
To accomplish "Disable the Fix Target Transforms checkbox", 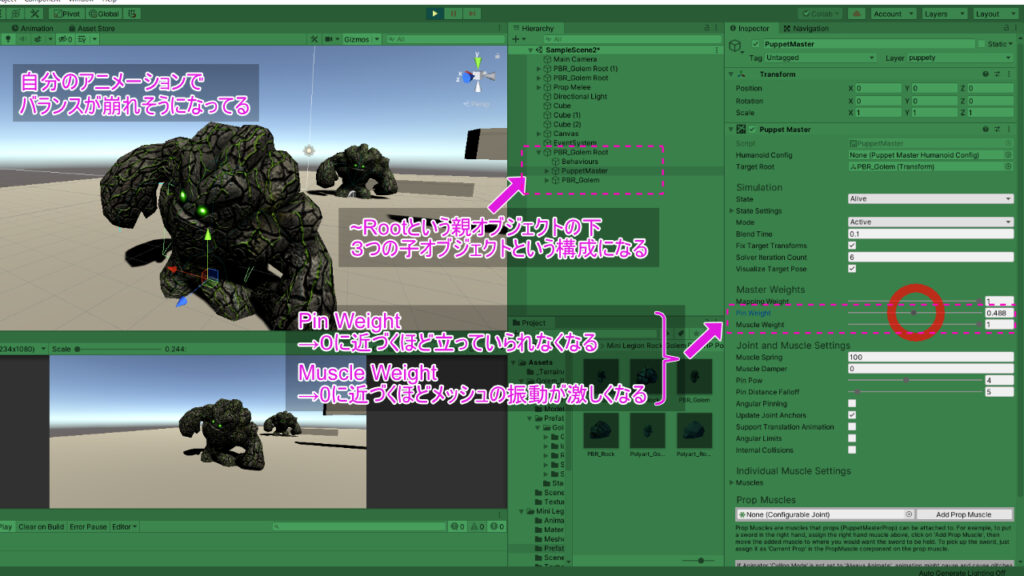I will click(x=852, y=245).
